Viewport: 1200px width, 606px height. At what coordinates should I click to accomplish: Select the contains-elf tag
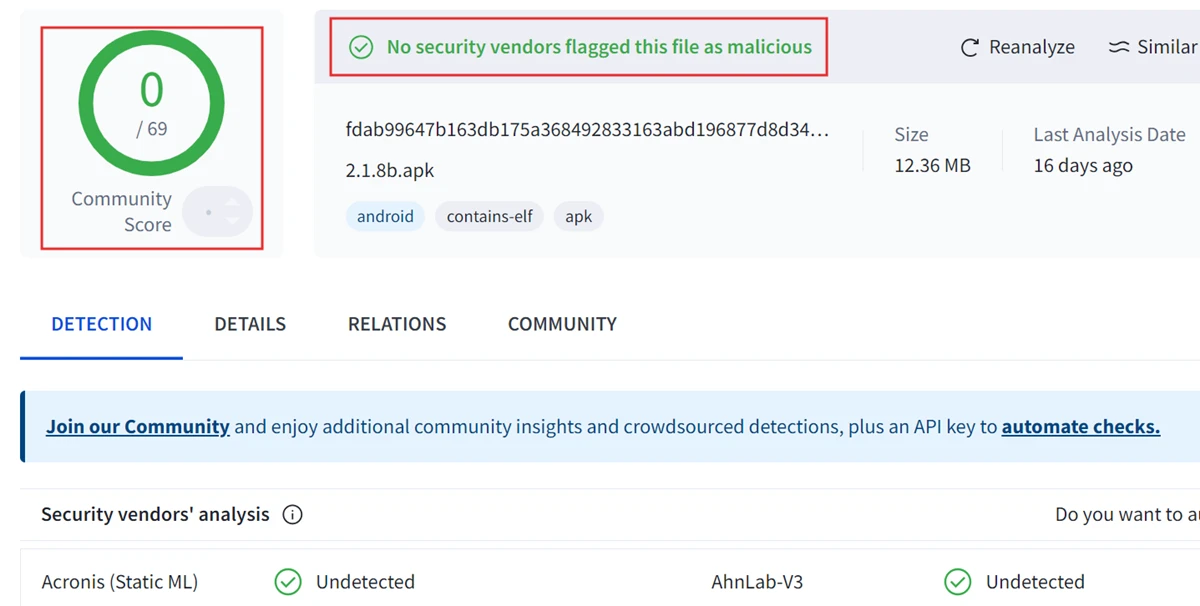coord(490,217)
